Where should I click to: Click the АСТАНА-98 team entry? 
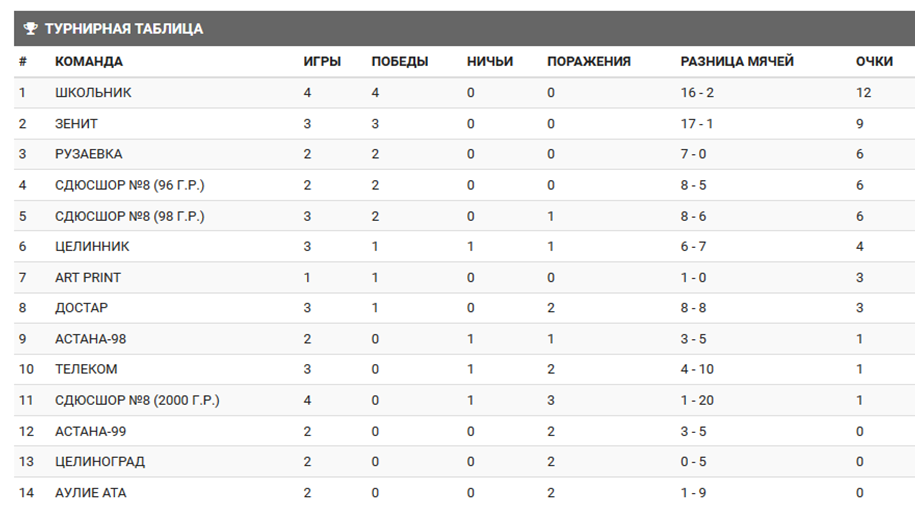click(x=90, y=339)
